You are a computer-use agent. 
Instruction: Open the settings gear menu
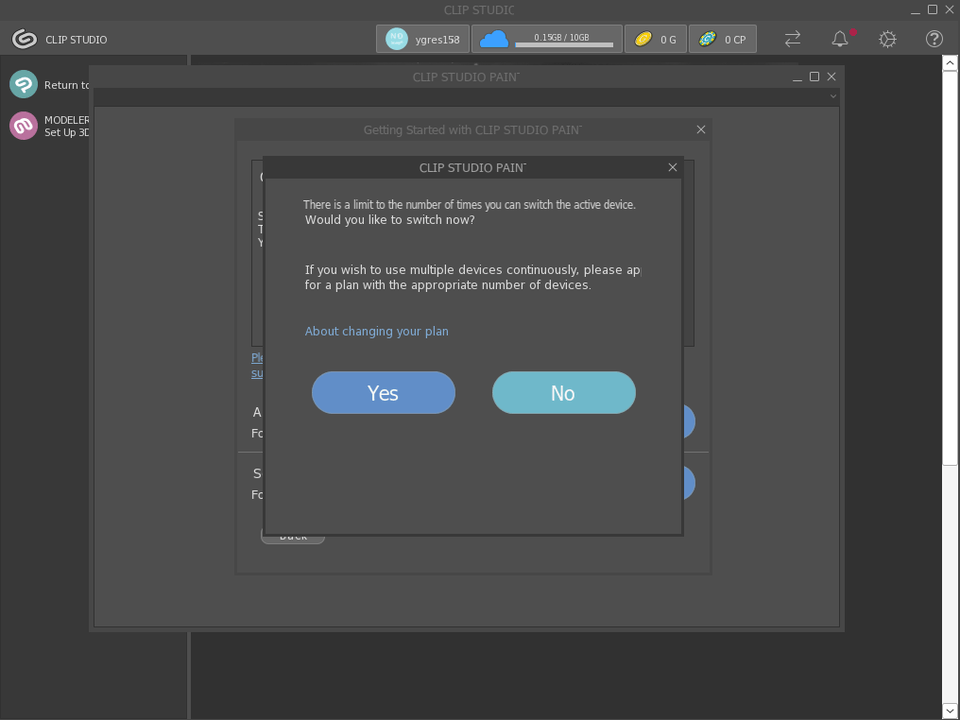pyautogui.click(x=887, y=39)
